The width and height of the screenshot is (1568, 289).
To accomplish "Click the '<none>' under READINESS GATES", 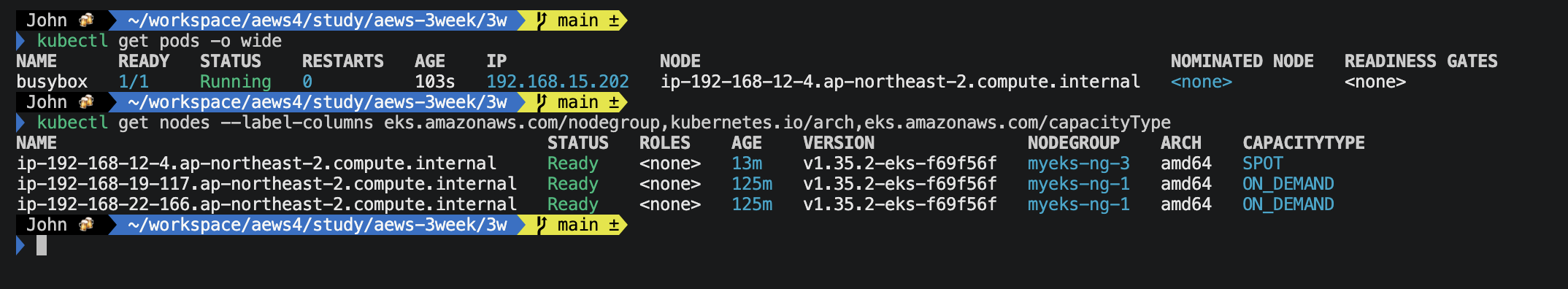I will [1375, 82].
